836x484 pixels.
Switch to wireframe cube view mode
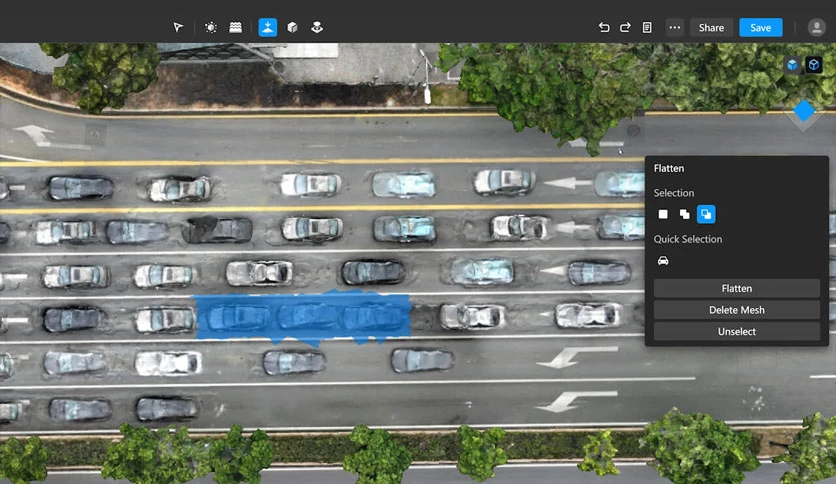point(814,65)
